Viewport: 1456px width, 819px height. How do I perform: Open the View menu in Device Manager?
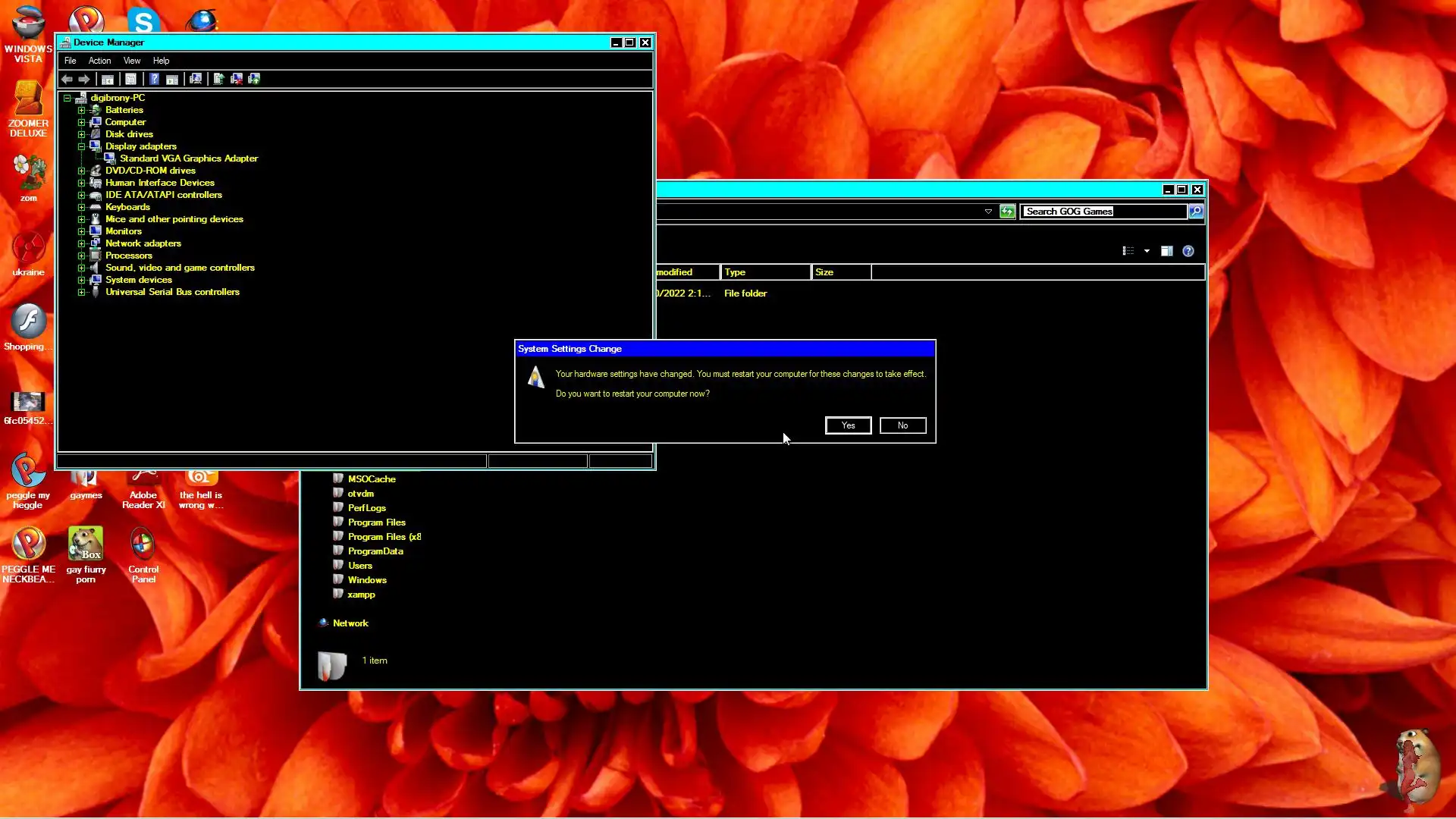tap(132, 61)
